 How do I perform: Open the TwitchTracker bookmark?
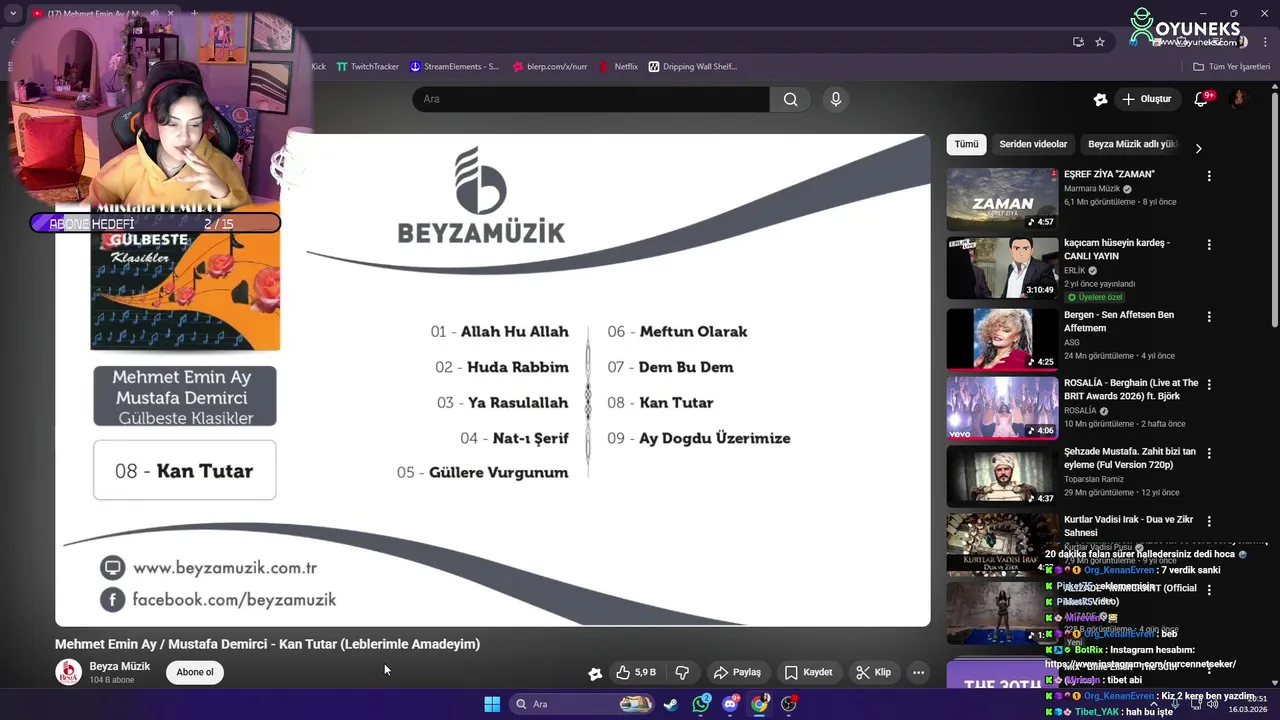pos(367,67)
